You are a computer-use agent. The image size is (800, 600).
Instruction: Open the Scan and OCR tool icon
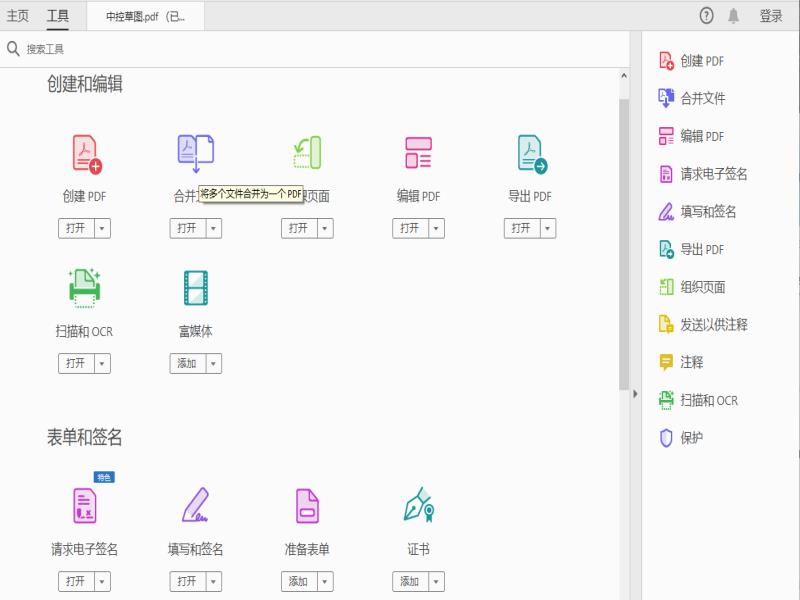[x=85, y=288]
